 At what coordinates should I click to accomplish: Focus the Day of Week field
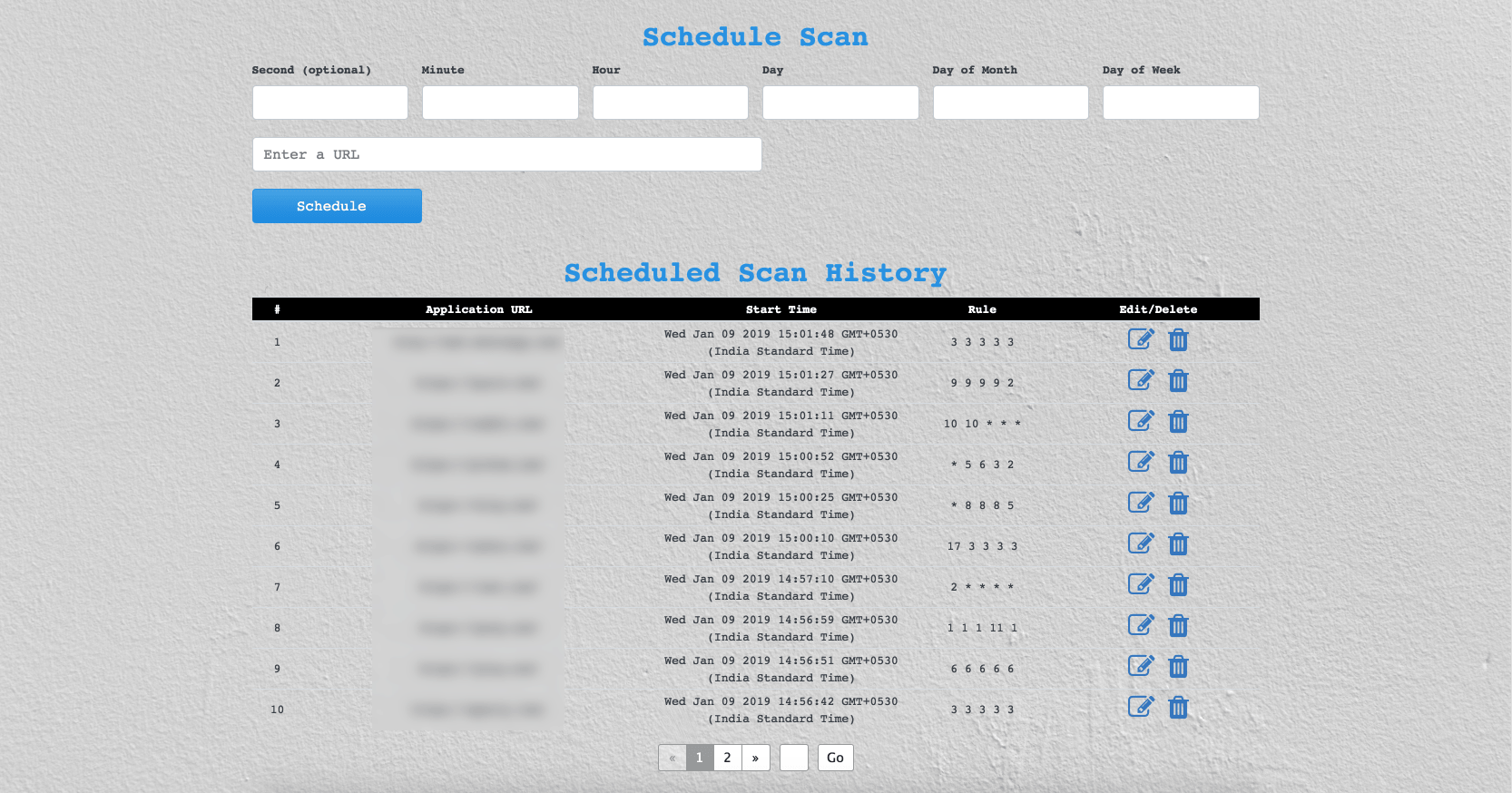pos(1181,103)
